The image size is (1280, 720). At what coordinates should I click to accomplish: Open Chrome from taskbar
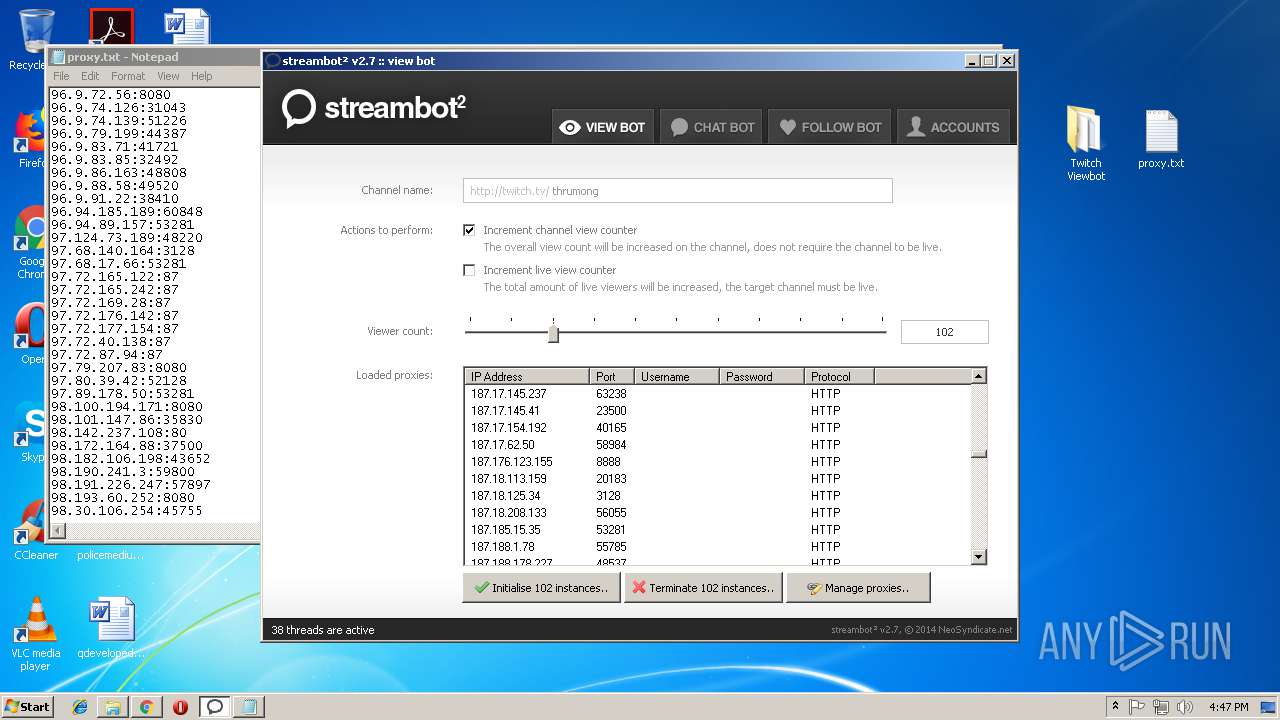coord(146,707)
